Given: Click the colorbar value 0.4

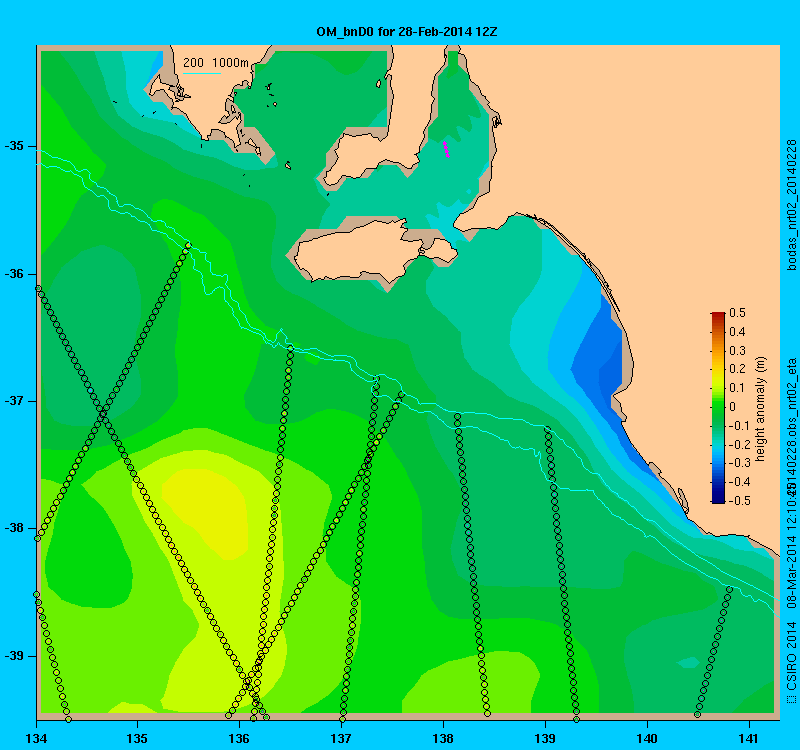Looking at the screenshot, I should pyautogui.click(x=738, y=332).
